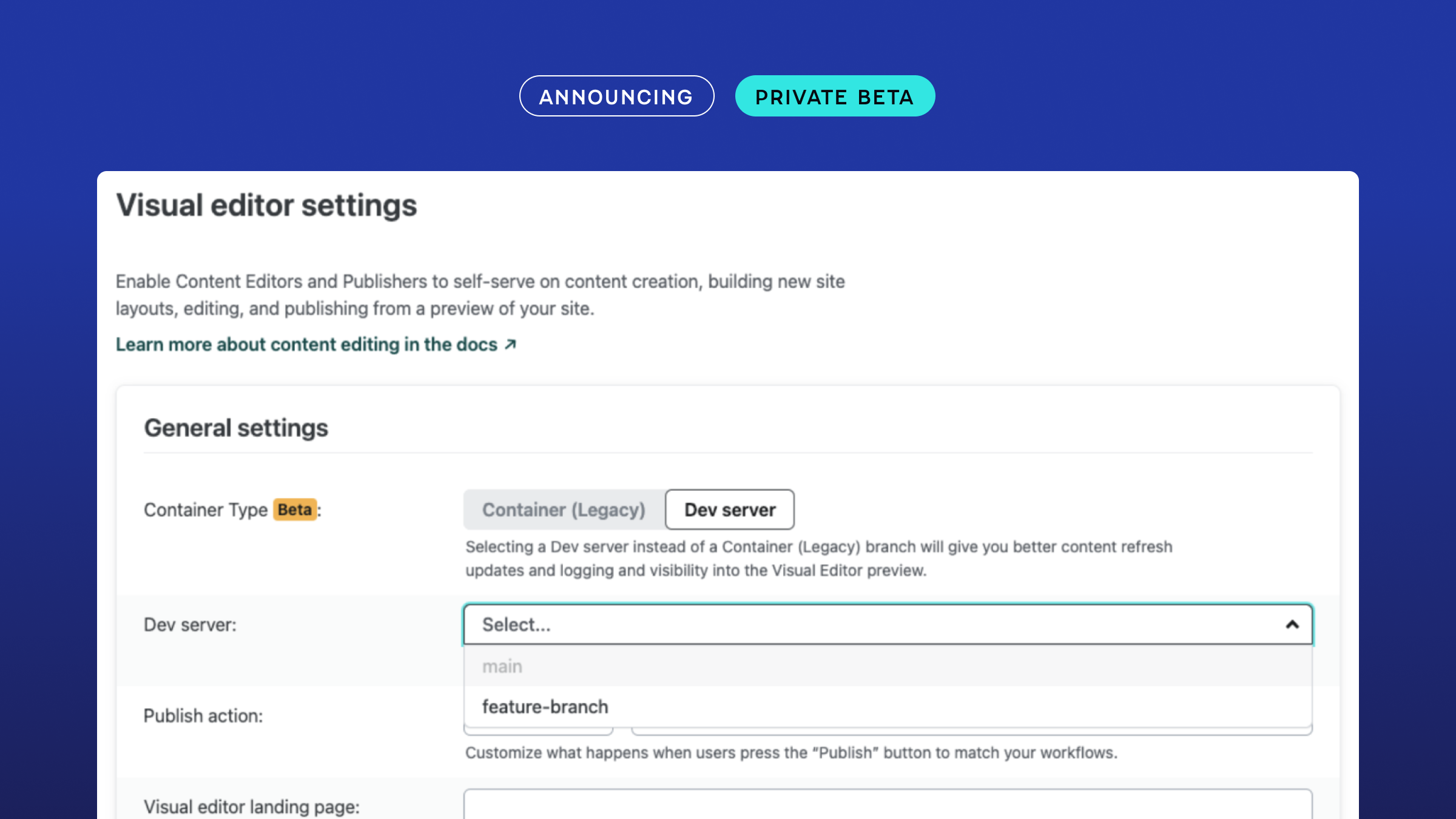Click the external link arrow icon next to docs link
Screen dimensions: 1456x819
coord(510,344)
